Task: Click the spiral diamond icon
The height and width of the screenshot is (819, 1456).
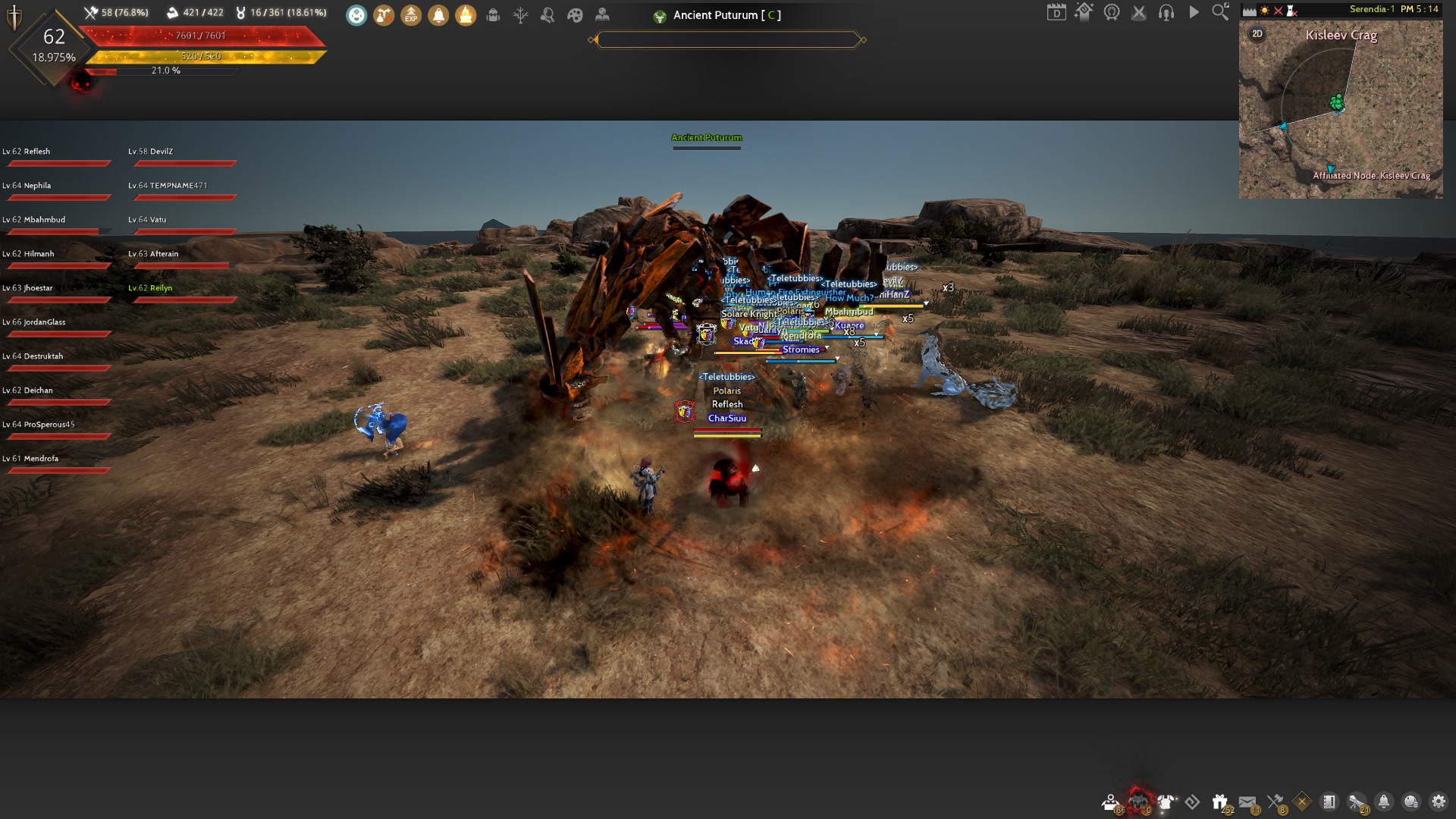Action: pos(1193,802)
